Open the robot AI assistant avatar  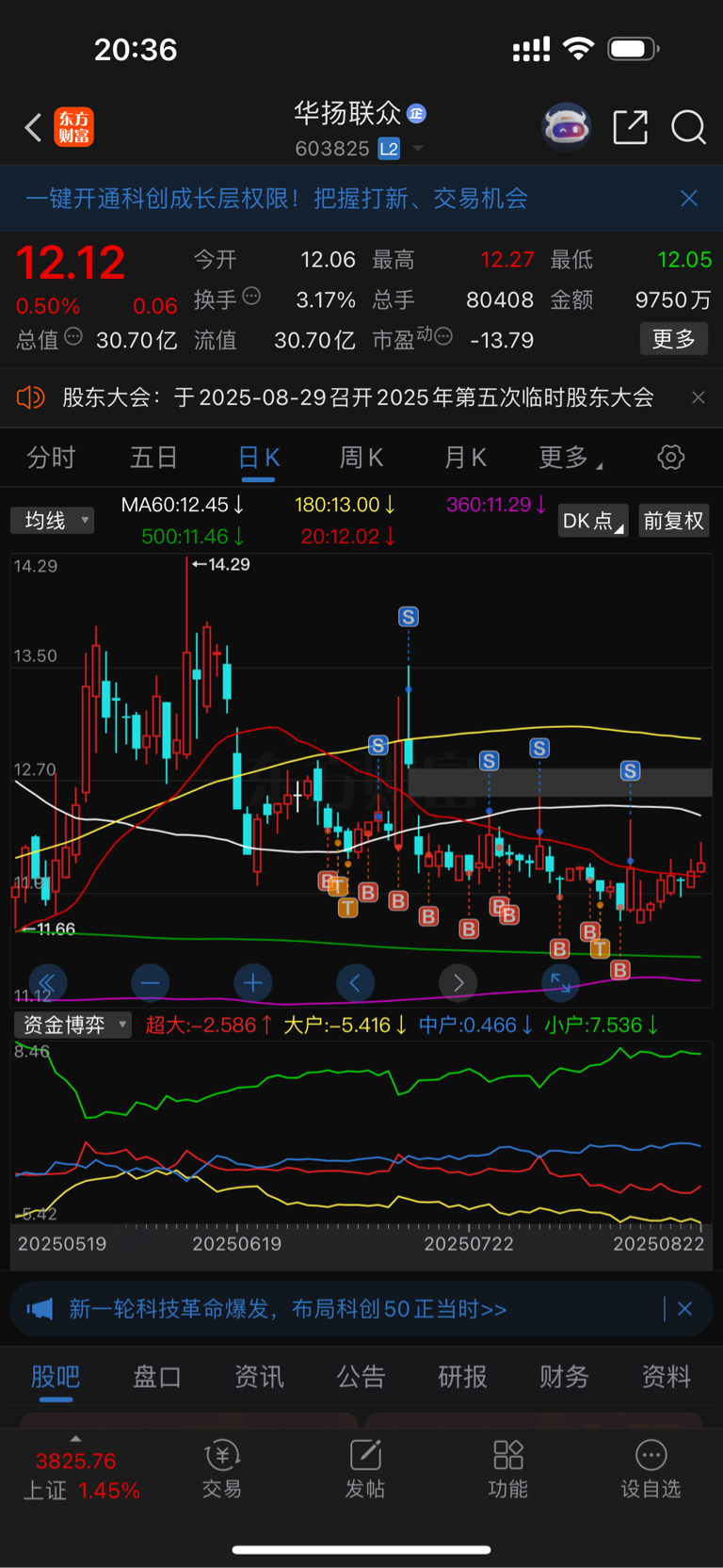[x=566, y=126]
